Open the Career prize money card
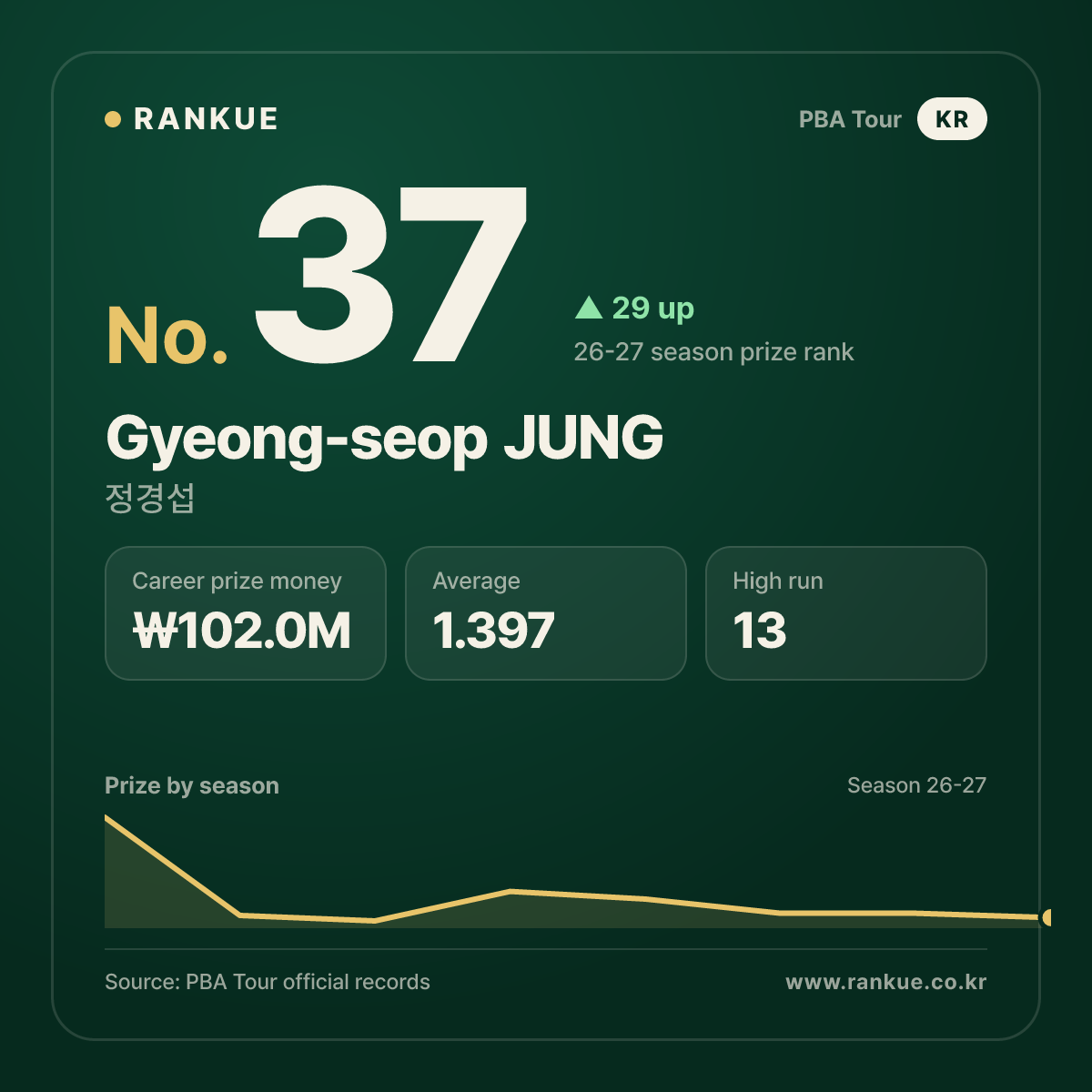The image size is (1092, 1092). click(246, 613)
